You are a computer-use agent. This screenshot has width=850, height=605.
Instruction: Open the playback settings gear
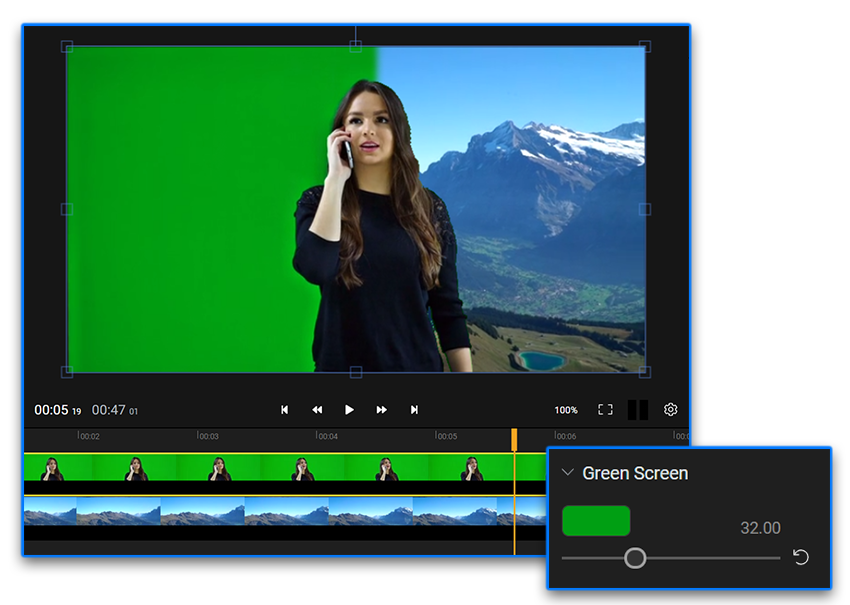point(670,410)
